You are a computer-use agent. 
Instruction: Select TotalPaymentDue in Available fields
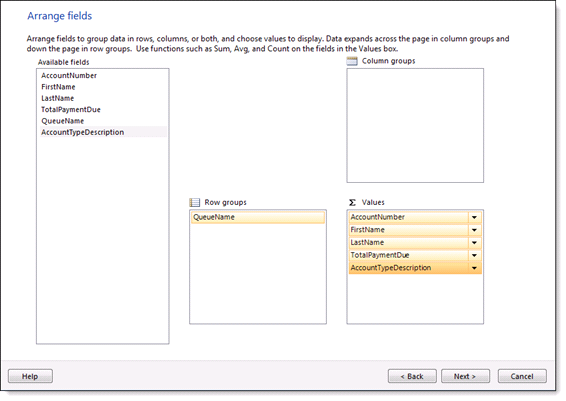(71, 109)
